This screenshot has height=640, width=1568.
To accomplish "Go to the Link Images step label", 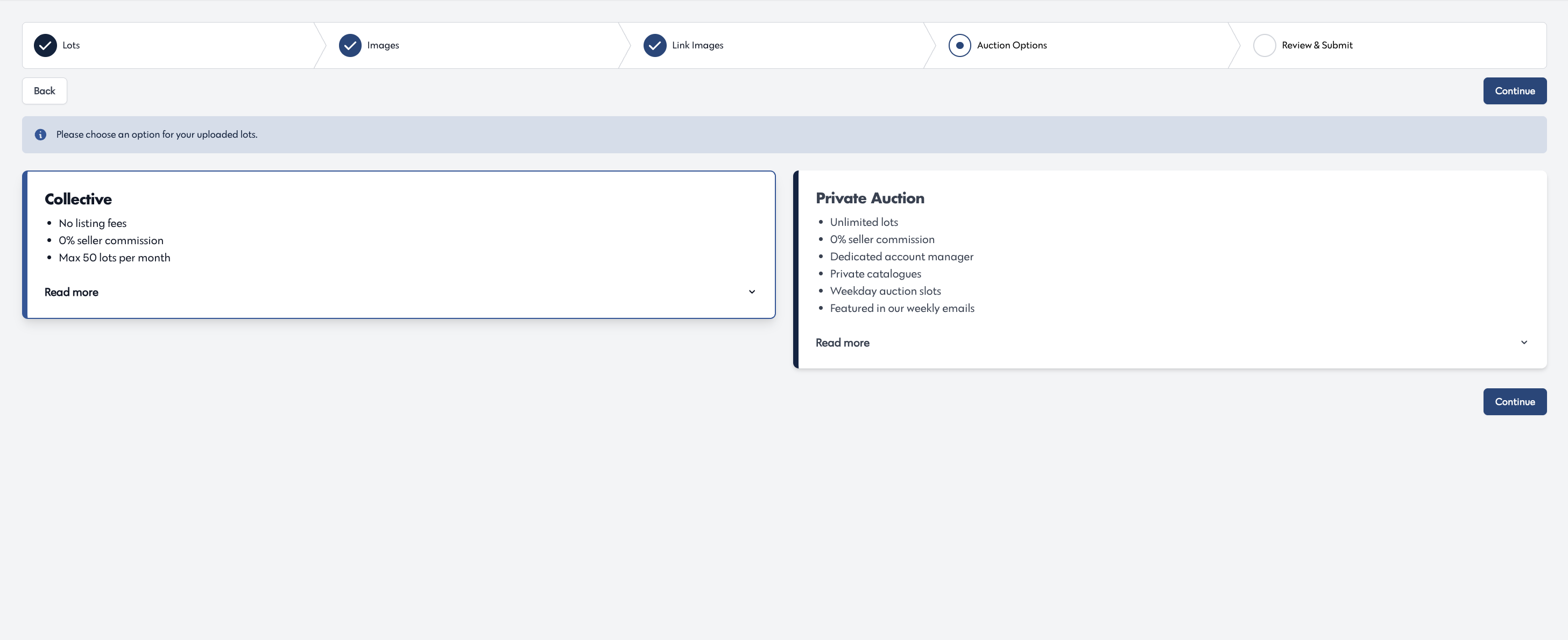I will tap(697, 46).
